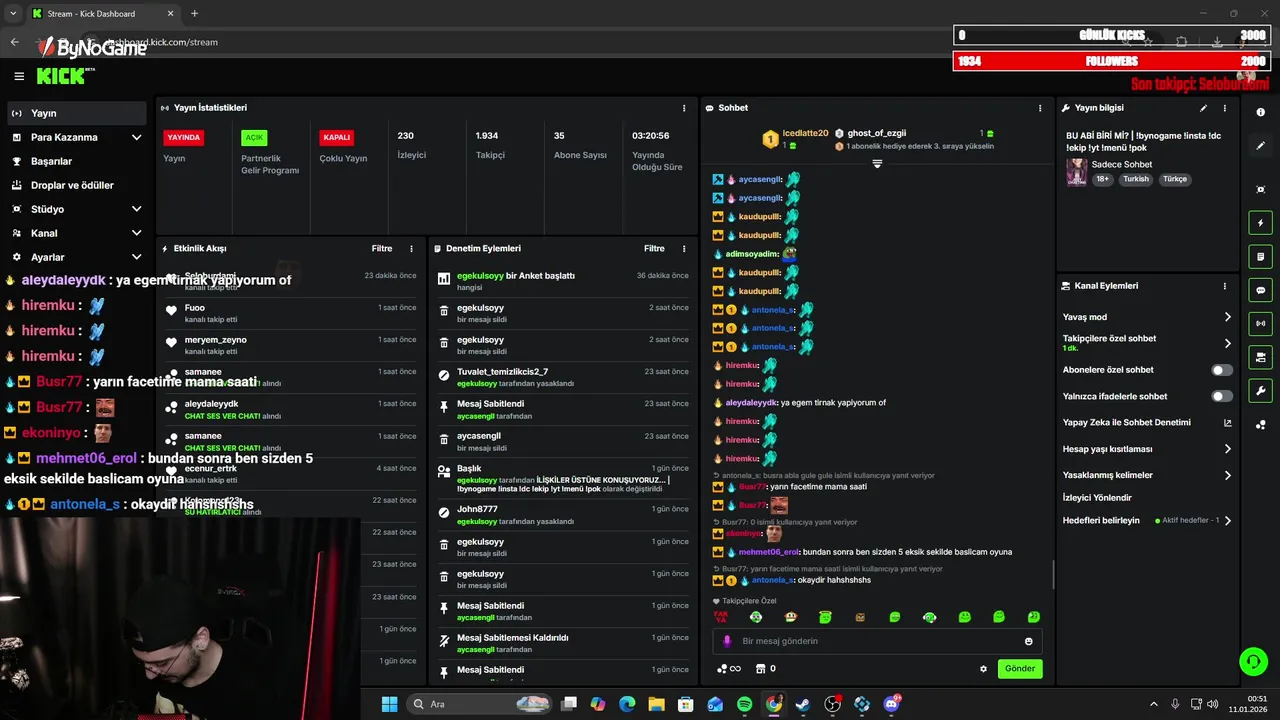Screen dimensions: 1280x720
Task: Click the document icon in right sidebar
Action: click(x=1261, y=257)
